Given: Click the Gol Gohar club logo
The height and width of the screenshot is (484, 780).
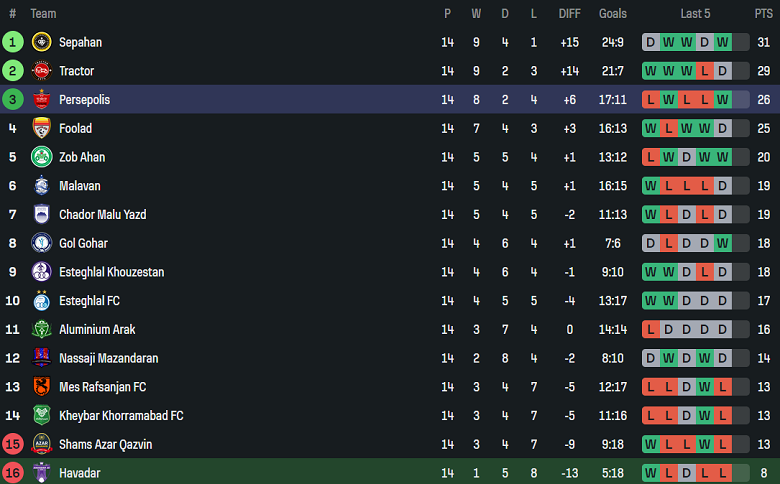Looking at the screenshot, I should click(x=41, y=243).
